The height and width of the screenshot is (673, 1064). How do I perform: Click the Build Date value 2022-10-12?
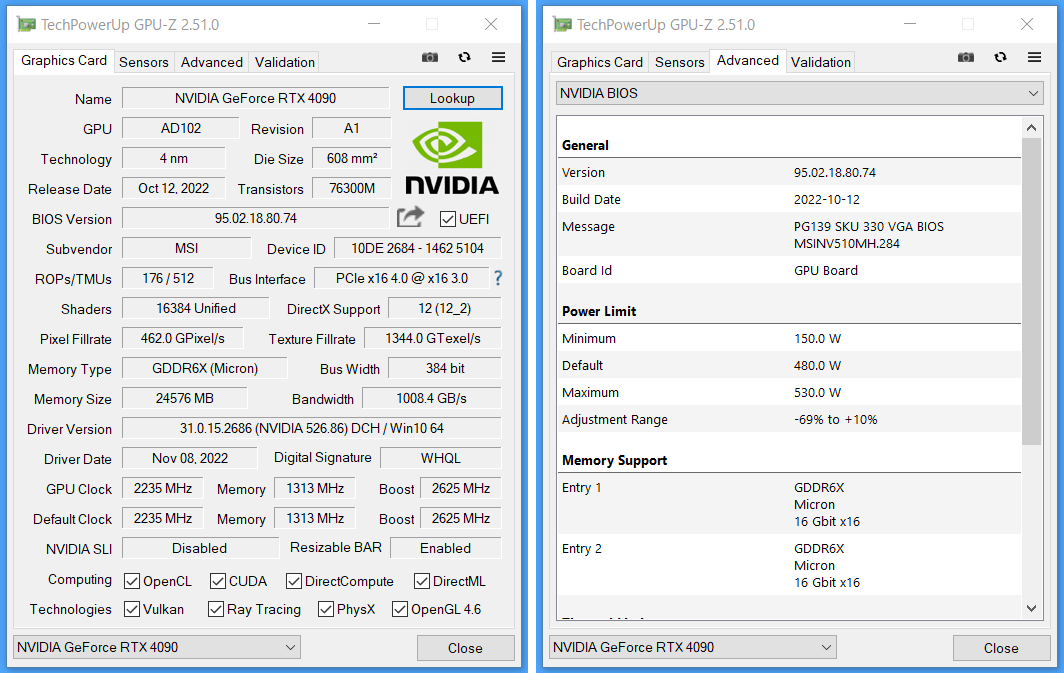click(x=826, y=199)
